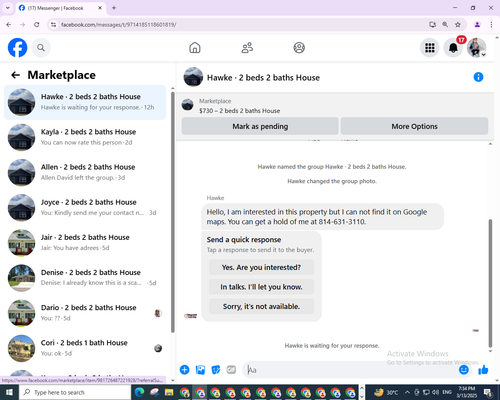Send quick reply Yes. Are you interested?
500x400 pixels.
pos(261,267)
